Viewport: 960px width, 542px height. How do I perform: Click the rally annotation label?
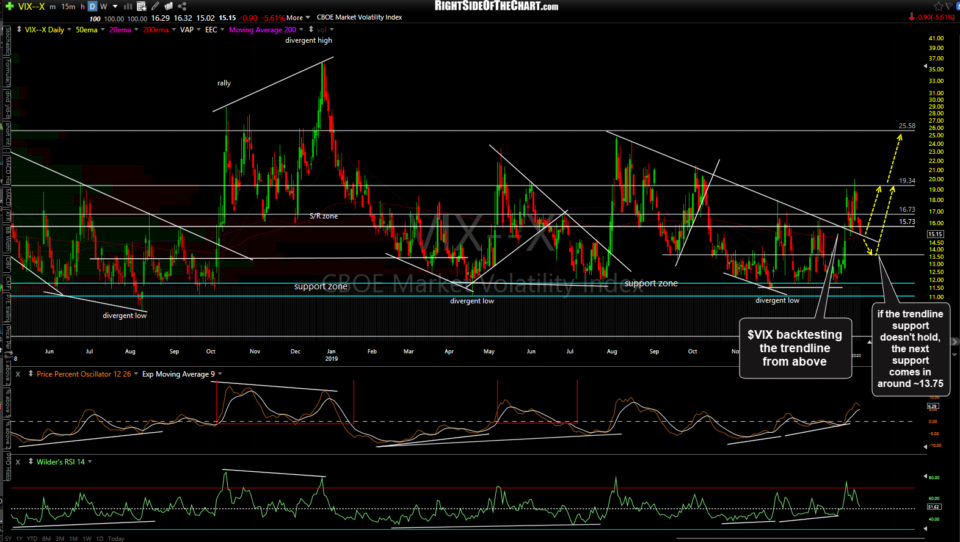click(x=224, y=83)
